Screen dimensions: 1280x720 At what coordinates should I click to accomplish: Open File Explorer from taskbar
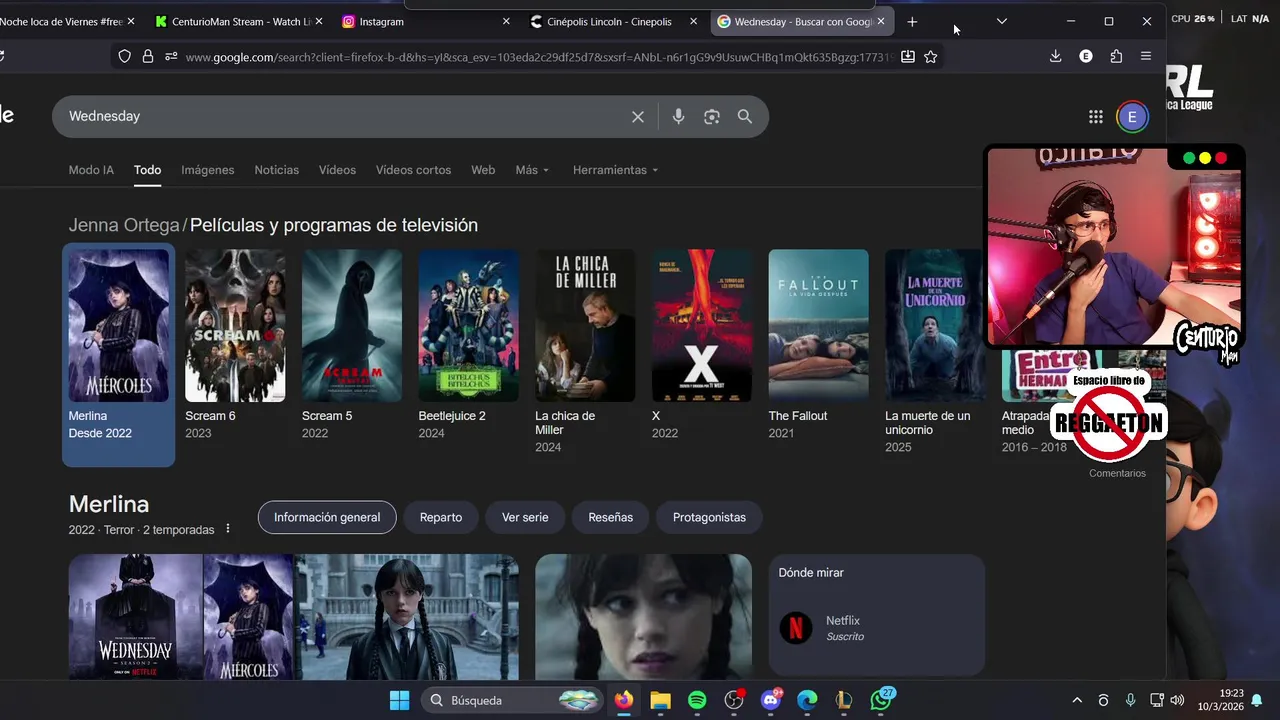point(660,700)
